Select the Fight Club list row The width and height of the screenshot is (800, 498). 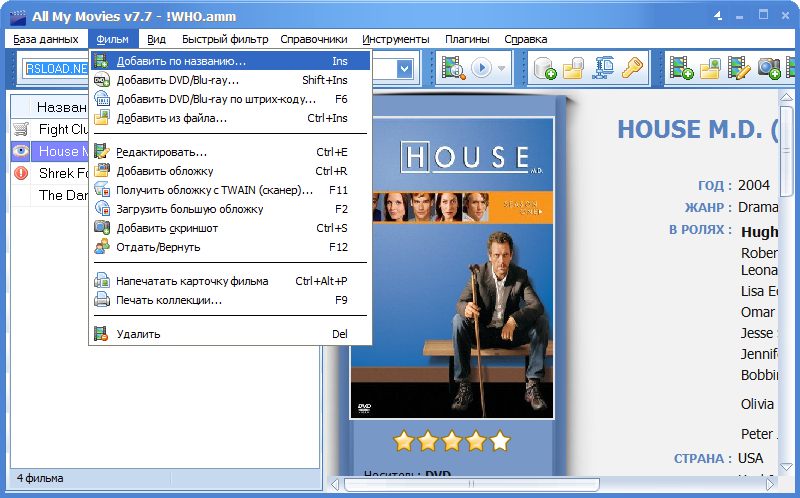[50, 129]
